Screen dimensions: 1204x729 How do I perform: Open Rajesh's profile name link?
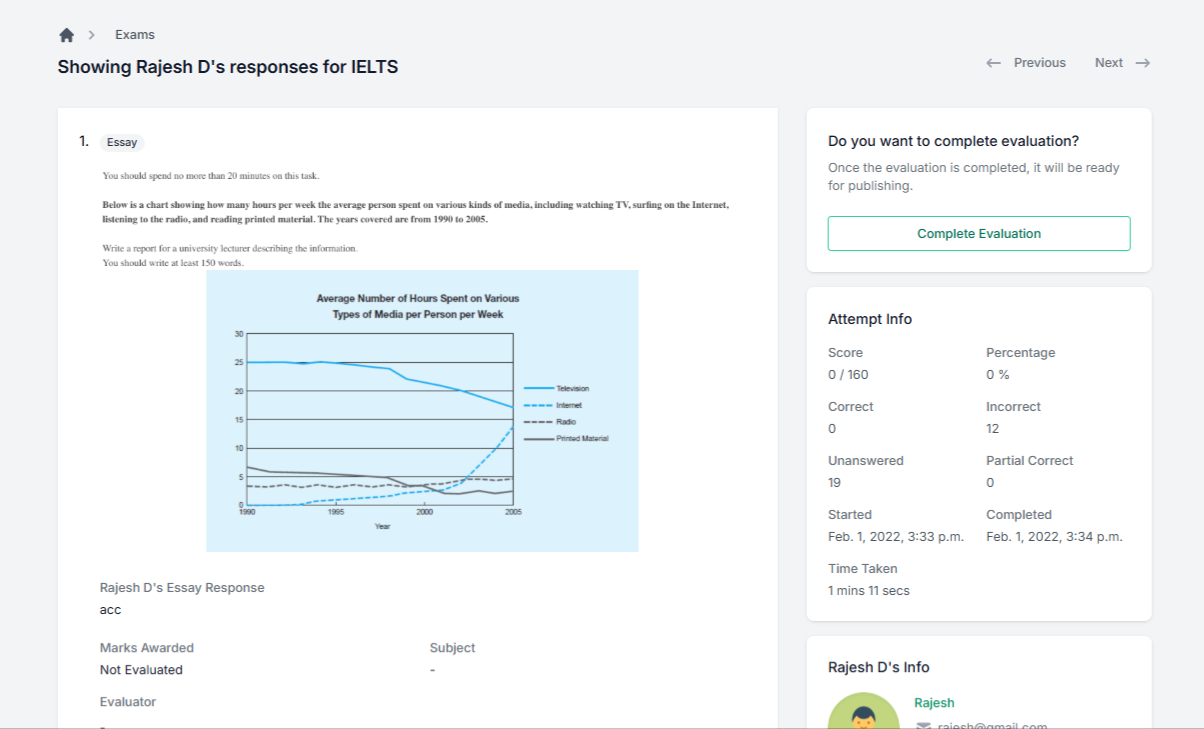[x=934, y=703]
